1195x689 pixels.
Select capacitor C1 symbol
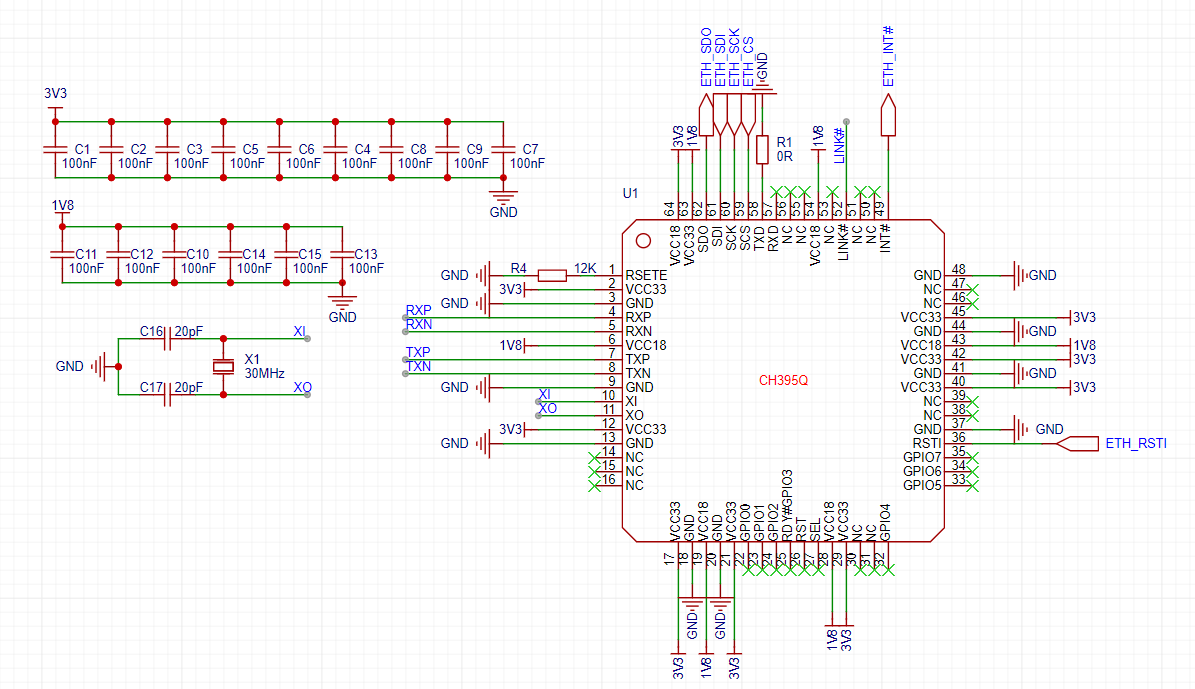55,149
